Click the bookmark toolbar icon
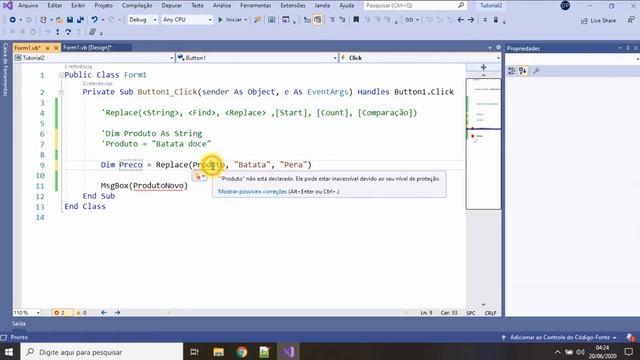 tap(356, 20)
